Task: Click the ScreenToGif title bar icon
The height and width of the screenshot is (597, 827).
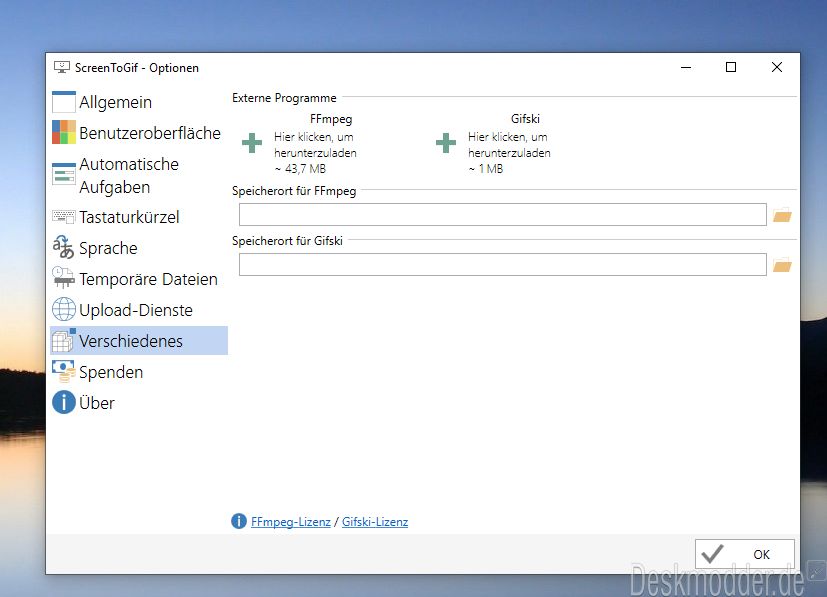Action: pyautogui.click(x=62, y=67)
